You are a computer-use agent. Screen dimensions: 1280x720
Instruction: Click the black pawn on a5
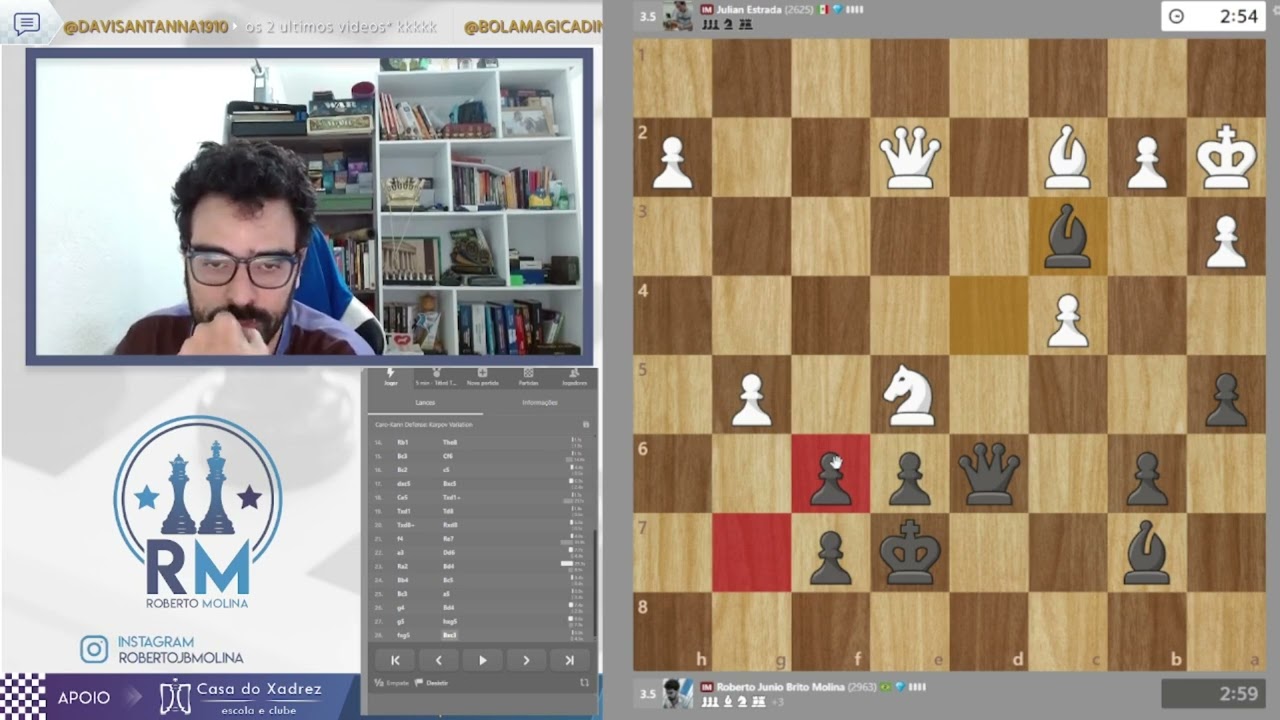pyautogui.click(x=1226, y=399)
